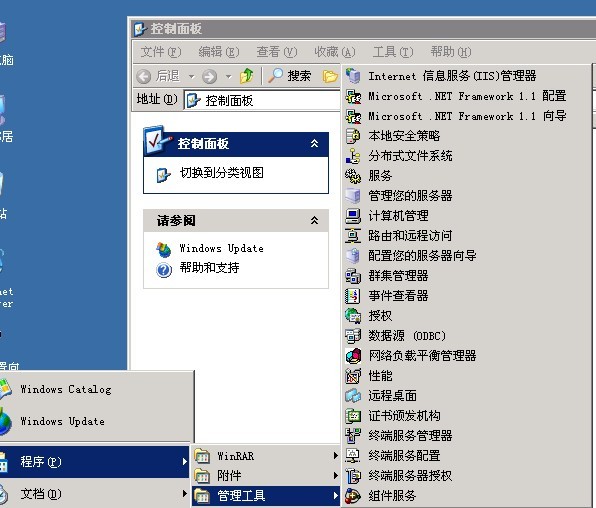Click the 地址 bar field
Screen dimensions: 596x508
pyautogui.click(x=262, y=100)
